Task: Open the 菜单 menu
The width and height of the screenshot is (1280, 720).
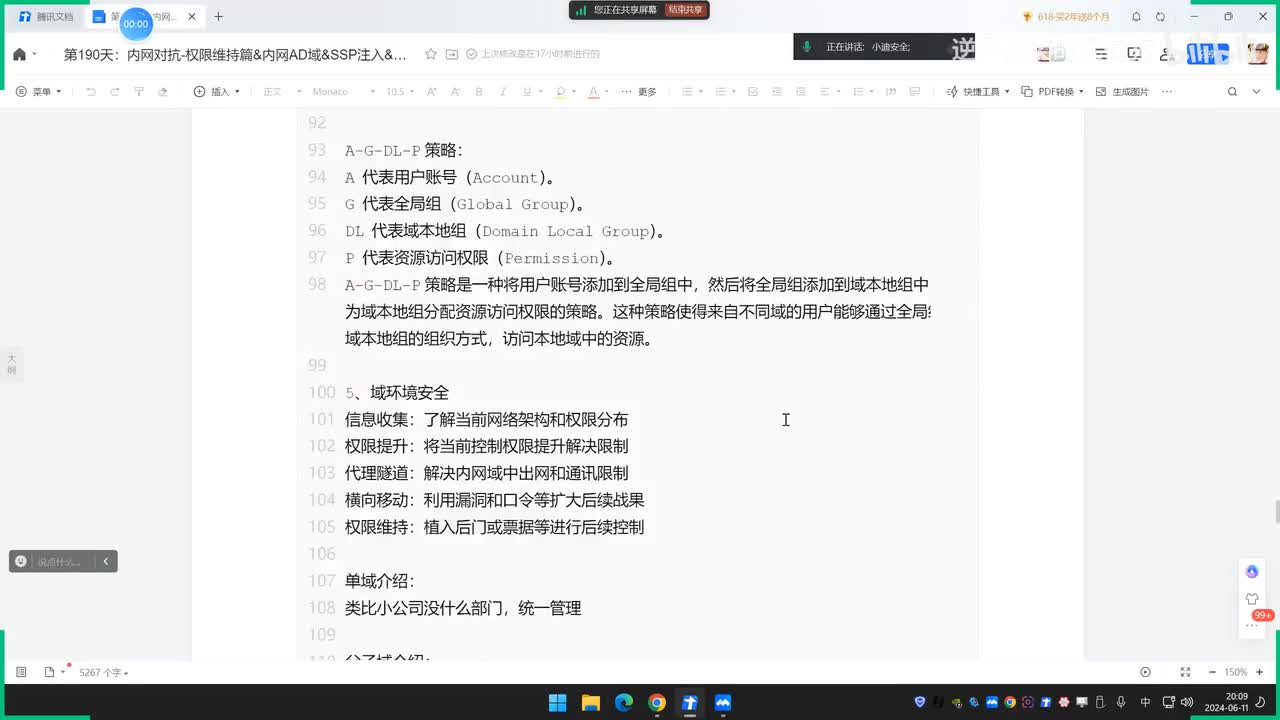Action: click(39, 91)
